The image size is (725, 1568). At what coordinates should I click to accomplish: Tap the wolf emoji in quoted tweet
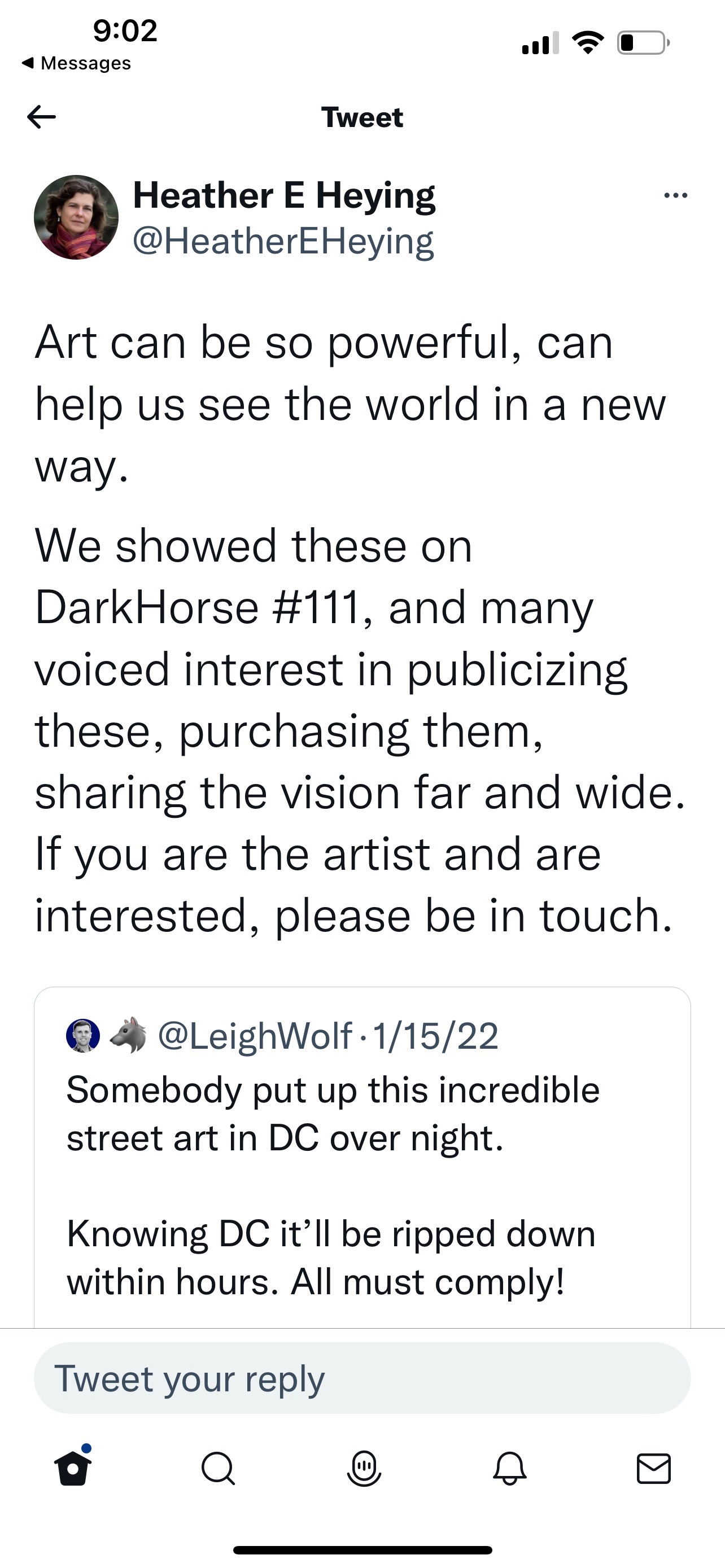coord(128,1035)
